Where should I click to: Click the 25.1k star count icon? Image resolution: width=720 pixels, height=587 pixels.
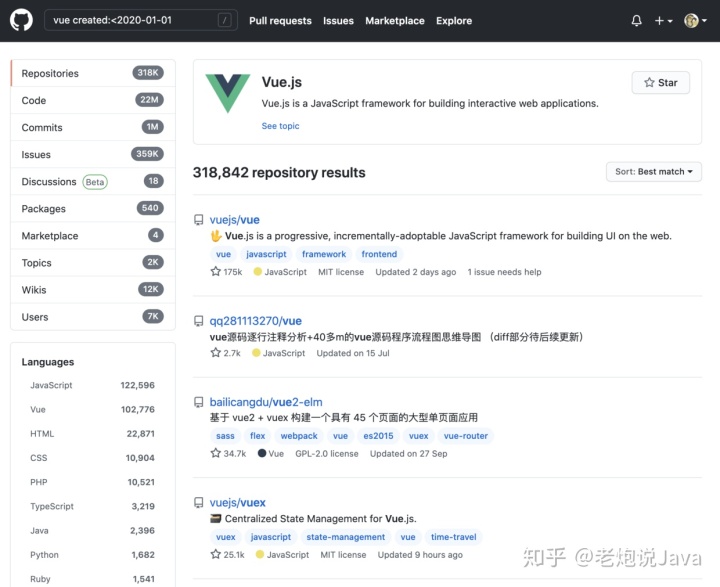coord(215,554)
